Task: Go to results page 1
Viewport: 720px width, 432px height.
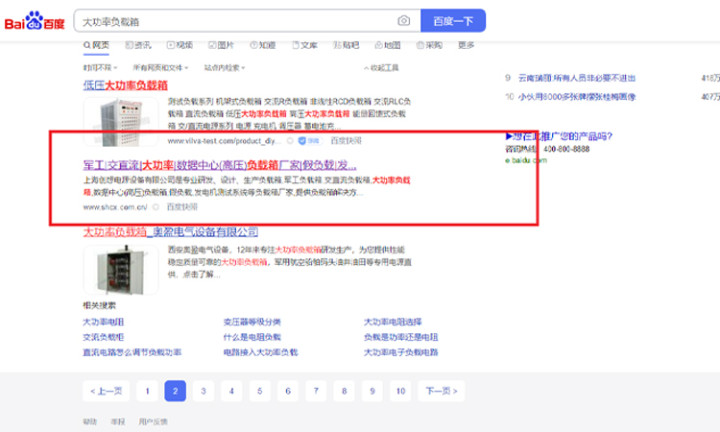Action: tap(147, 391)
